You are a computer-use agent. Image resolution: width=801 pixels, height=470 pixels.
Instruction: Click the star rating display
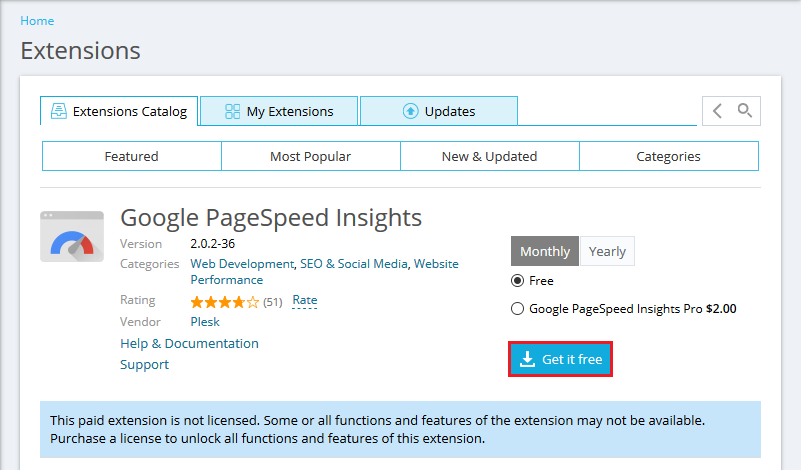225,301
